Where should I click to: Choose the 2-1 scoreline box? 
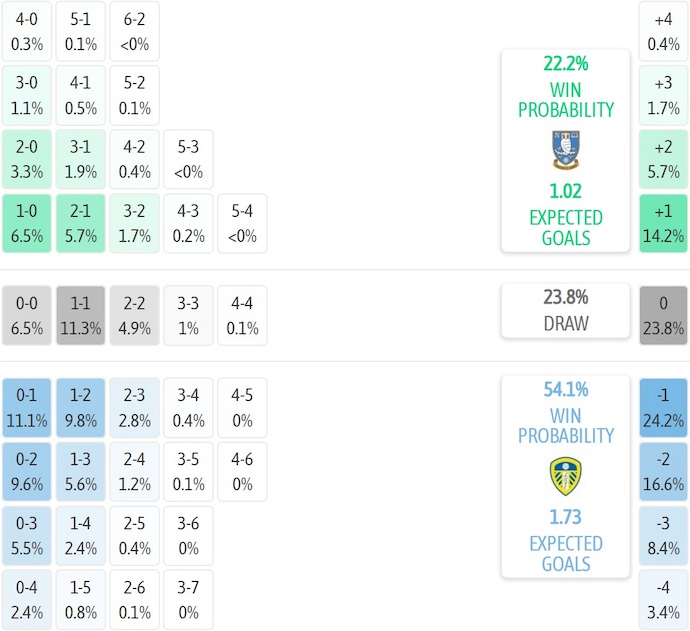[x=80, y=223]
